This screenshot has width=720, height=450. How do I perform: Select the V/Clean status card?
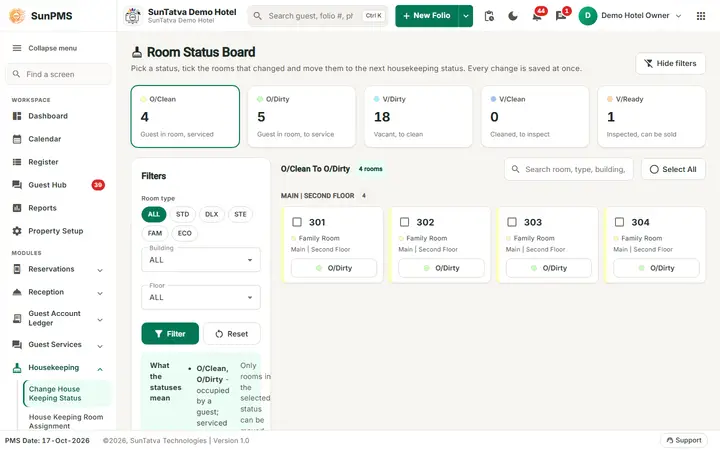pyautogui.click(x=535, y=117)
